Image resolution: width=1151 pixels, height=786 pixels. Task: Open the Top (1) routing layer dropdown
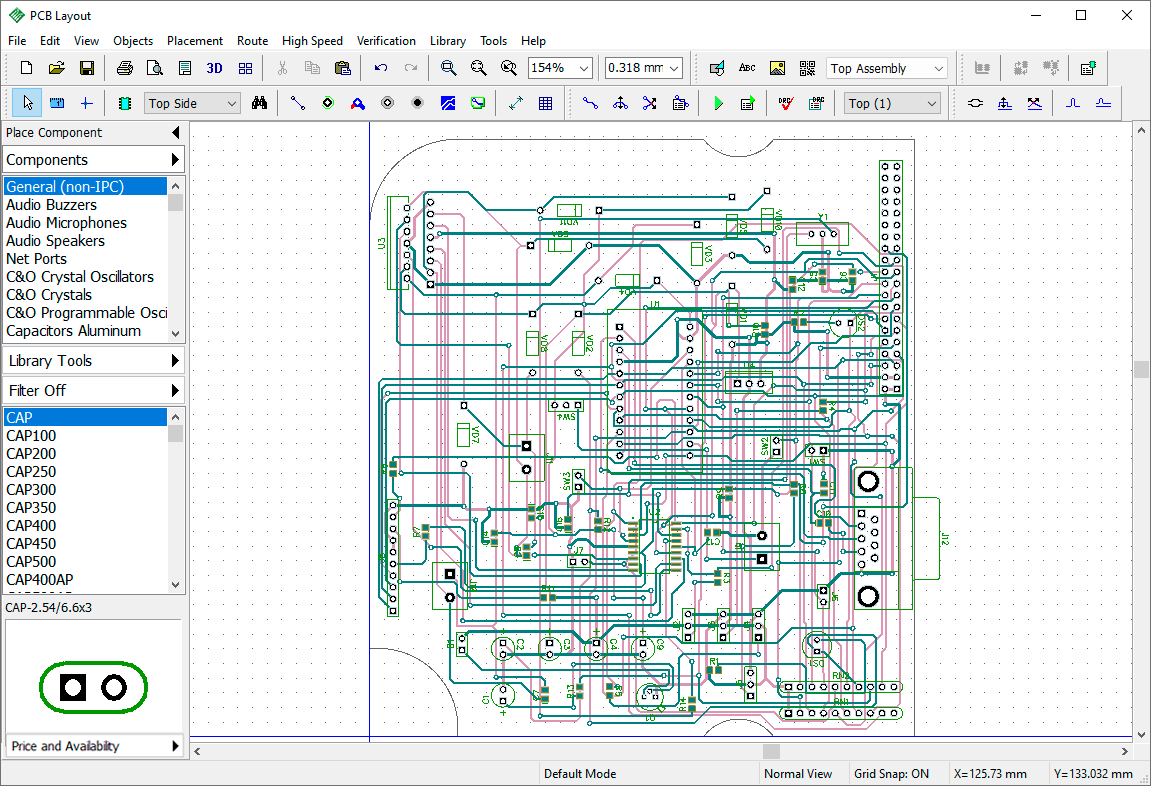(892, 103)
